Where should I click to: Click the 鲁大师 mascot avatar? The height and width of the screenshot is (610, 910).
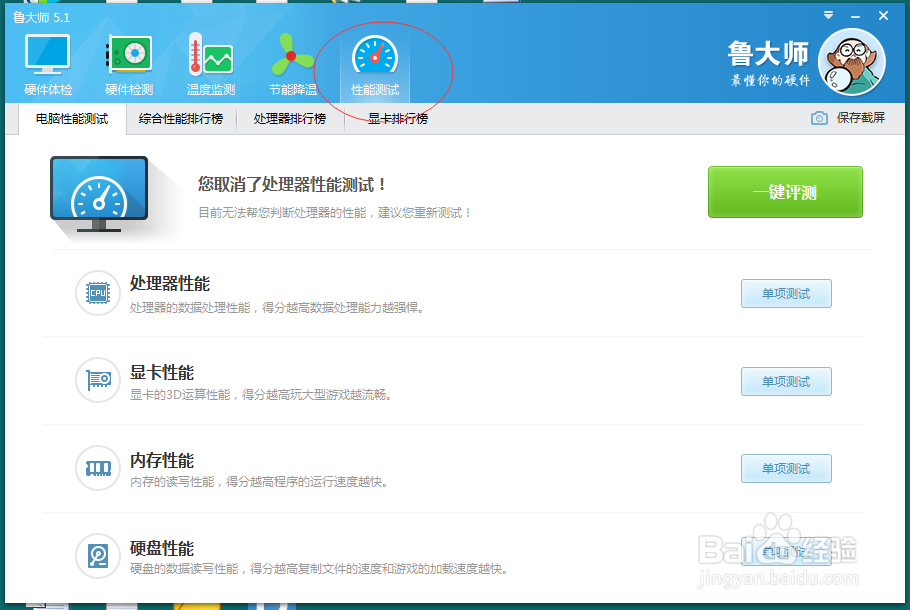click(851, 62)
